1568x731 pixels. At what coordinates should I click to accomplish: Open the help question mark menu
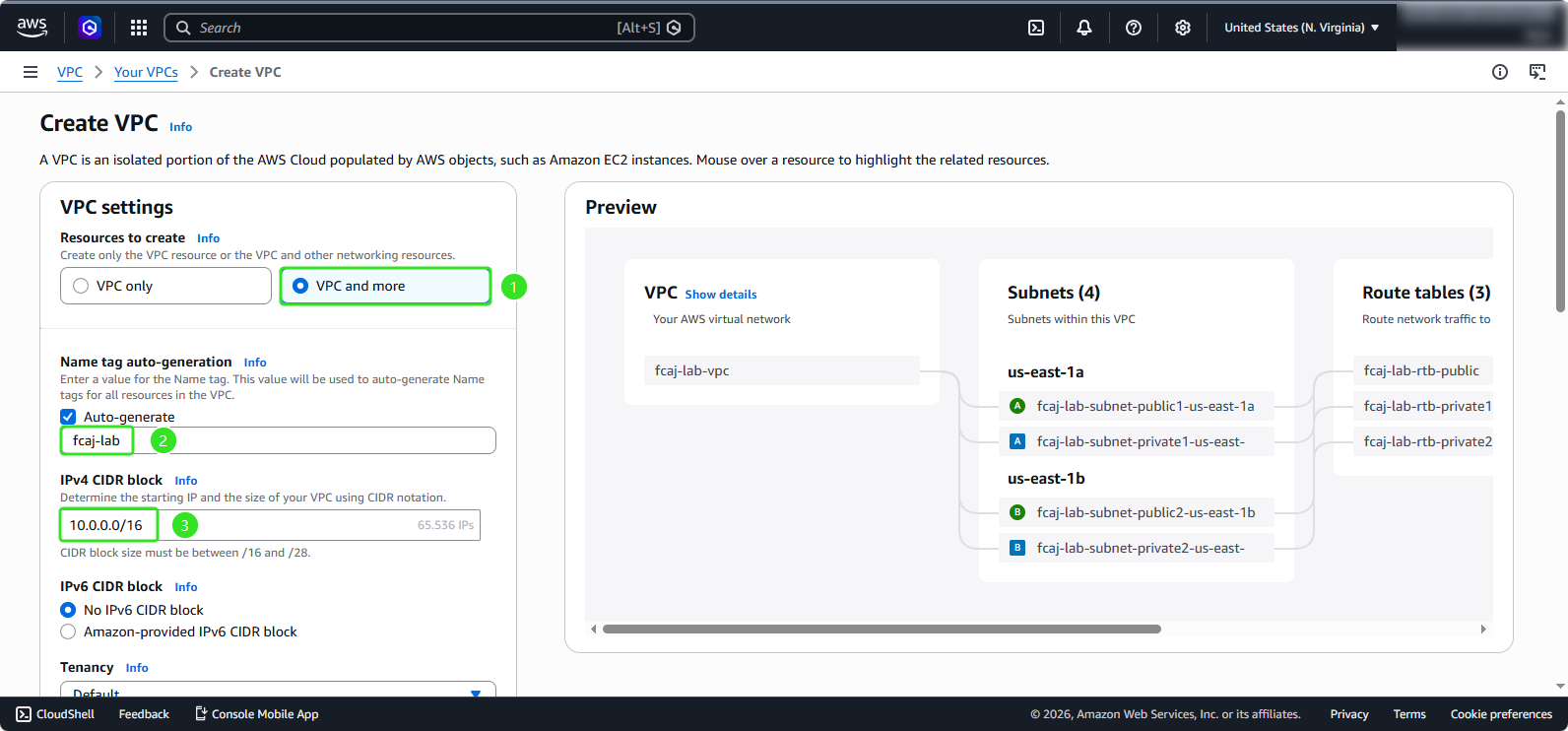coord(1134,28)
